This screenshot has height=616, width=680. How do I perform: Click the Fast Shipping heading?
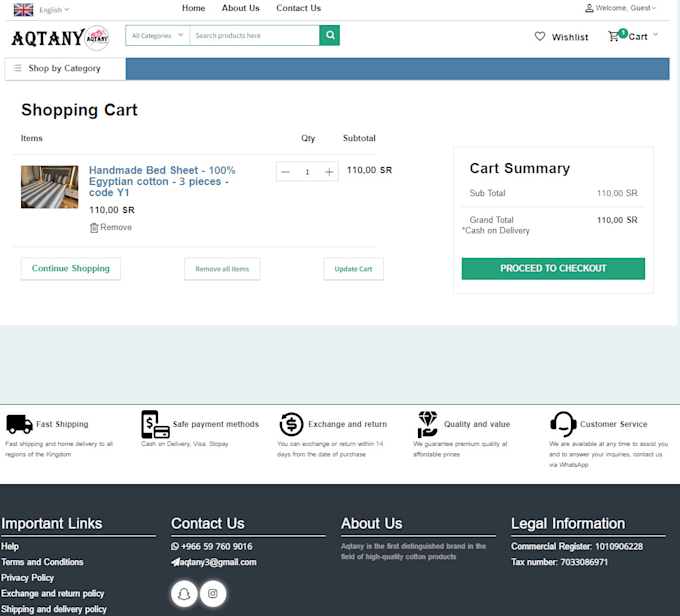62,424
